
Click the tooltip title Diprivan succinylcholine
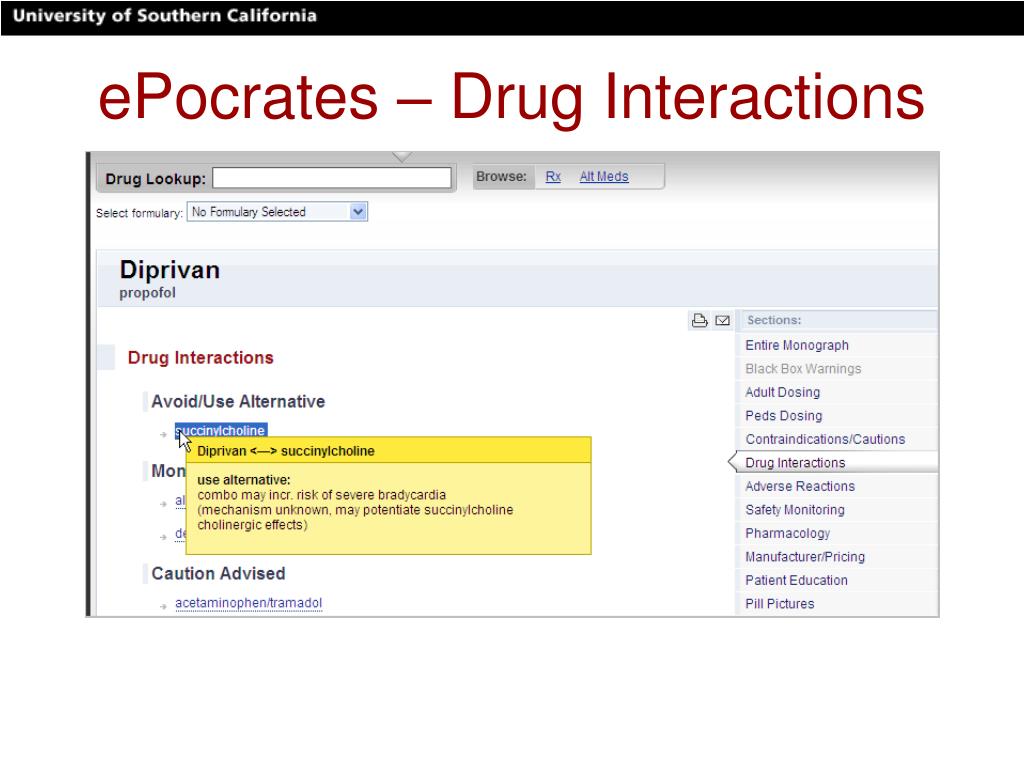[x=286, y=451]
